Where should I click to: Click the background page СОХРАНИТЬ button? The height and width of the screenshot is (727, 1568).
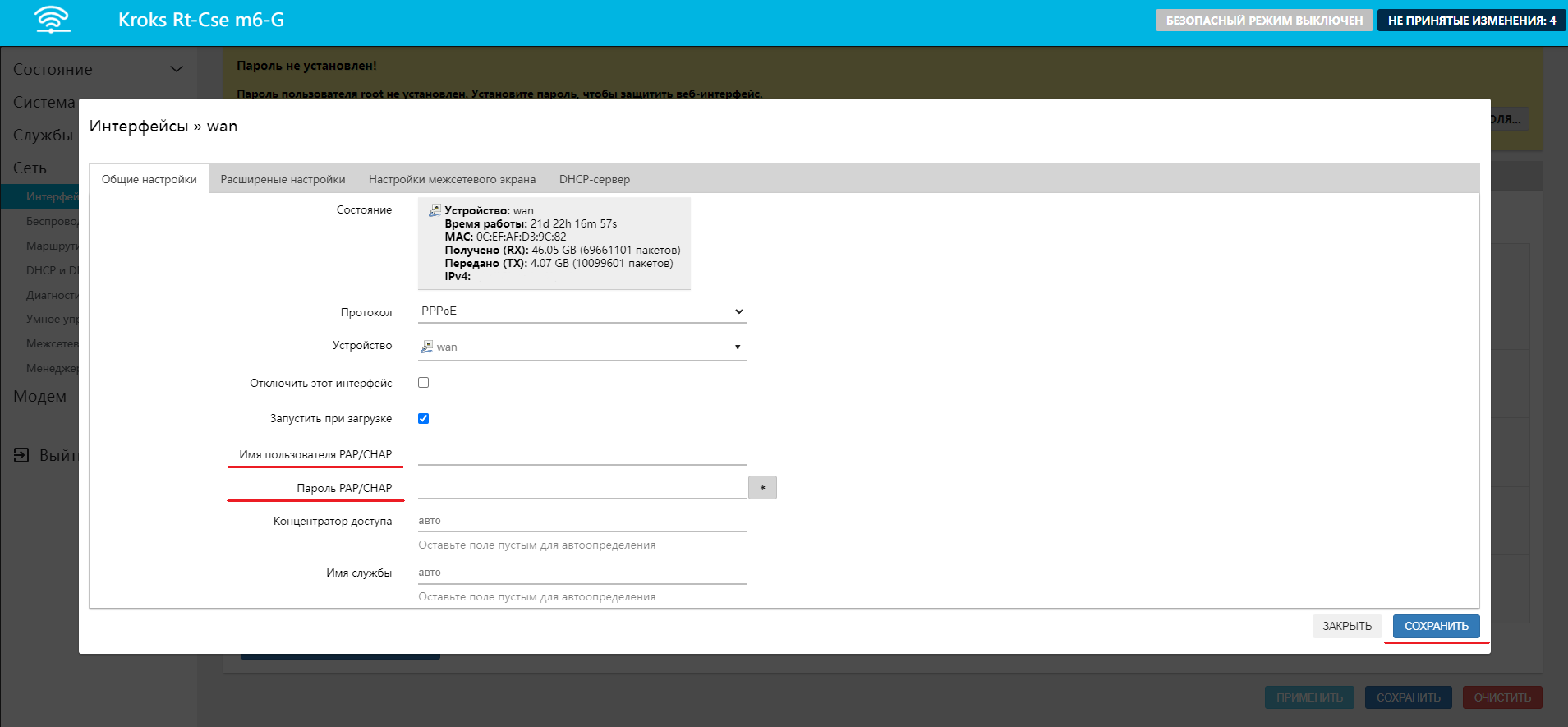pos(1409,697)
